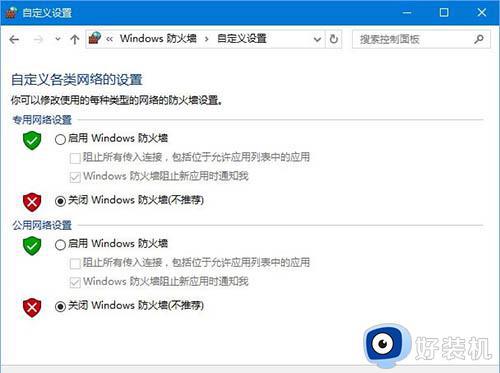Screen dimensions: 500x373
Task: Click green shield icon under 专用网络设置
Action: (x=32, y=140)
